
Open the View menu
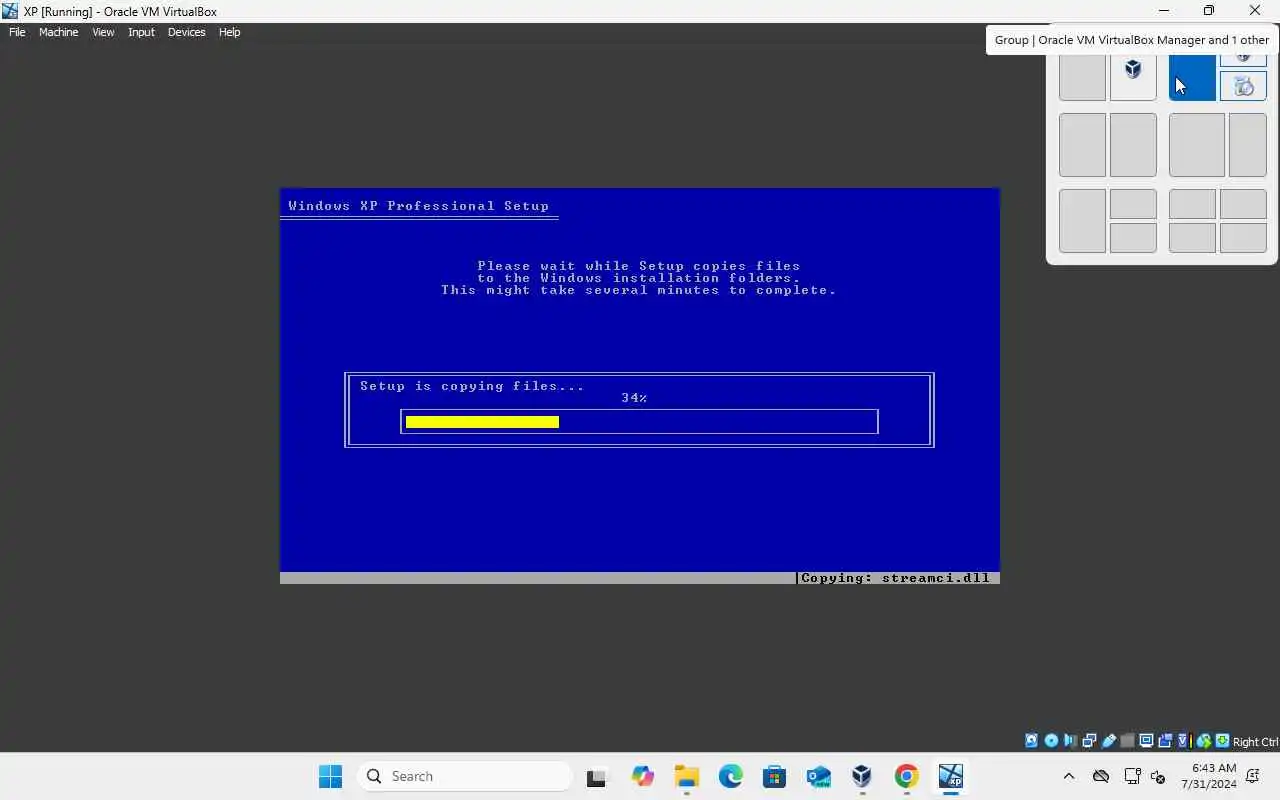[103, 32]
